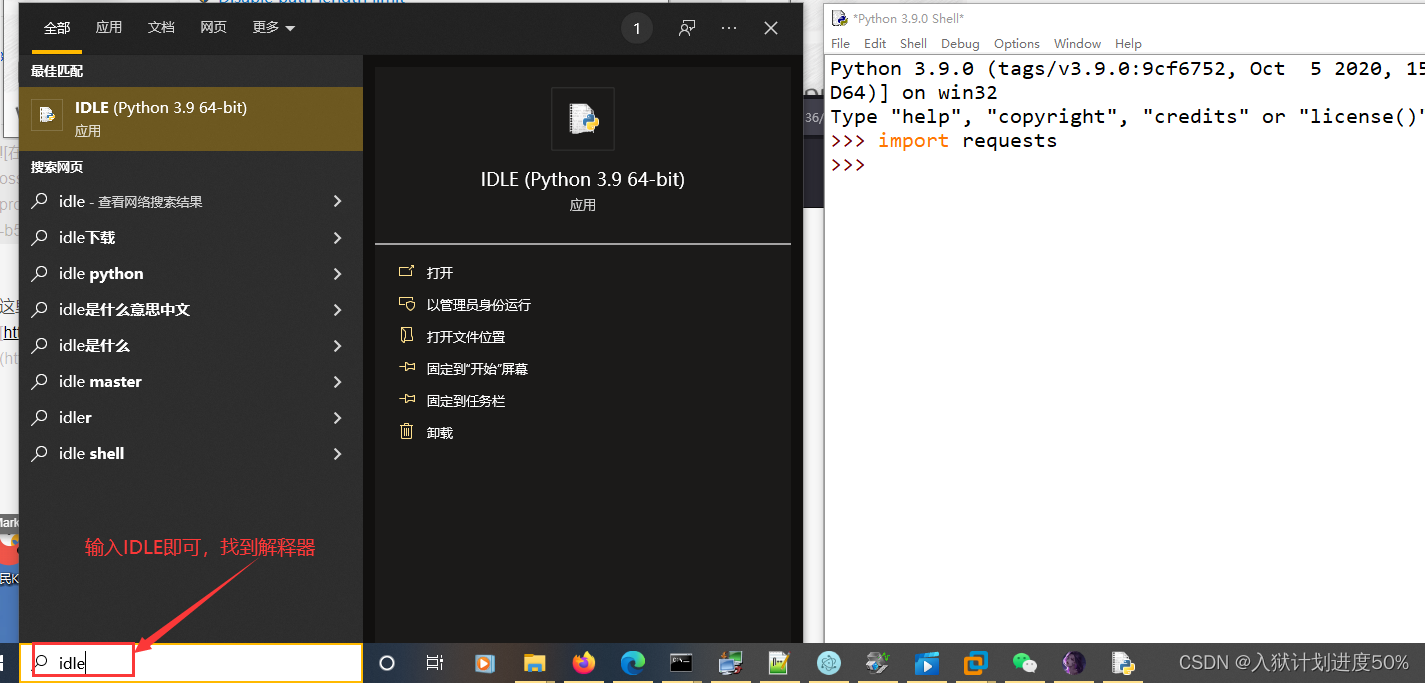Switch to the '文档' search tab
The image size is (1425, 683).
(161, 28)
